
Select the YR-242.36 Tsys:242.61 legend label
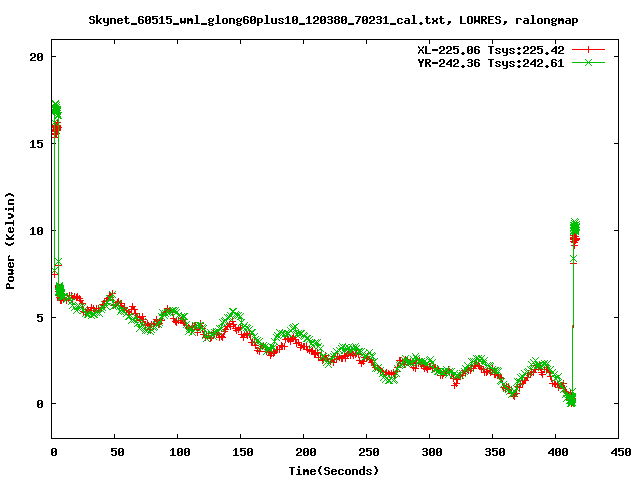(491, 63)
